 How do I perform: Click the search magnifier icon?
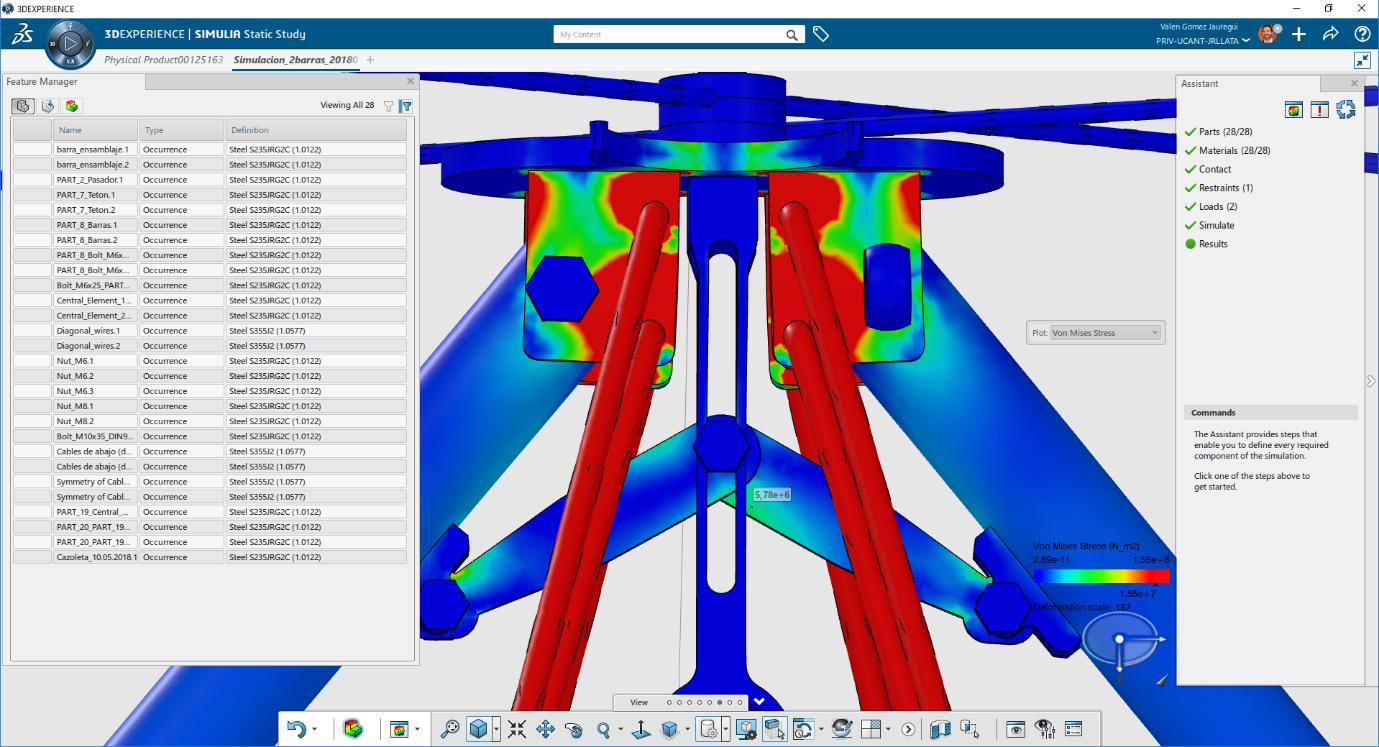click(792, 35)
